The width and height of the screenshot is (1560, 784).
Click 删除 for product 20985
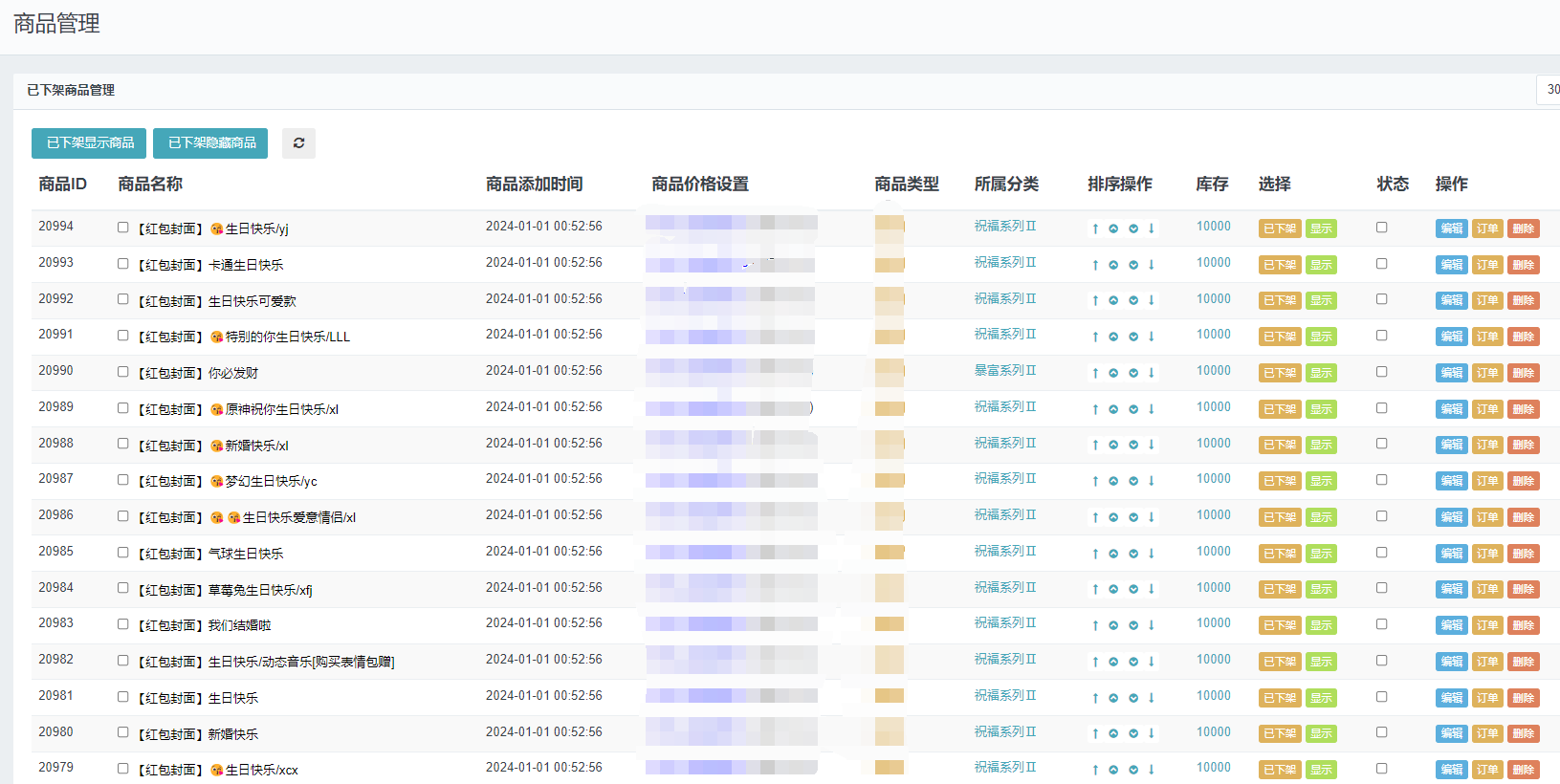click(1524, 554)
